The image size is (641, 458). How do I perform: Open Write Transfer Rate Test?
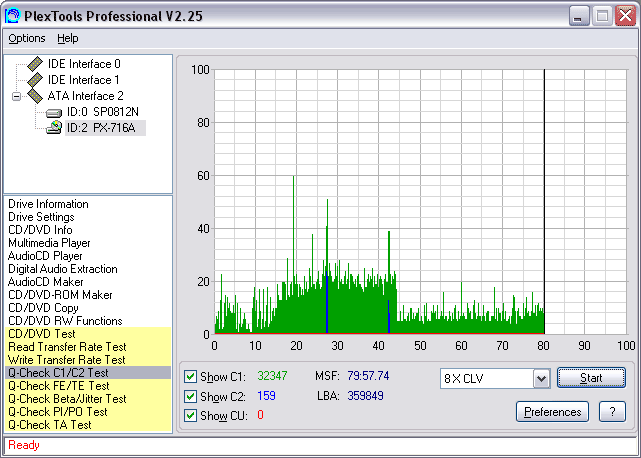[x=88, y=360]
